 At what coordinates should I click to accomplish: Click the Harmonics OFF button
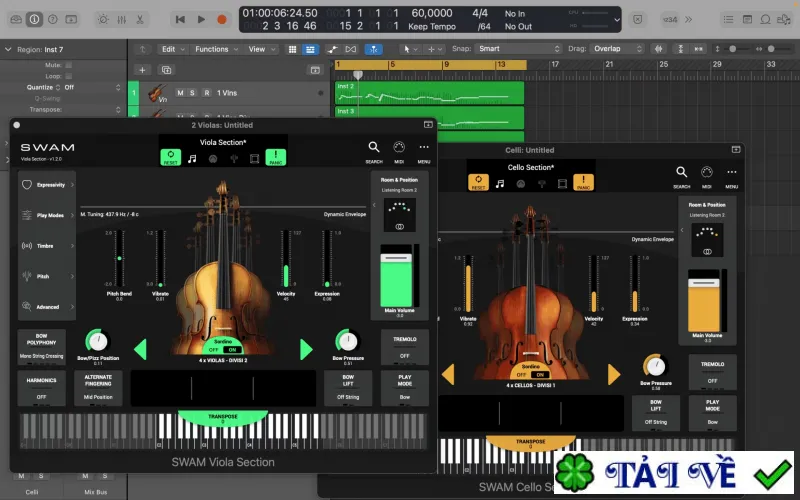41,388
